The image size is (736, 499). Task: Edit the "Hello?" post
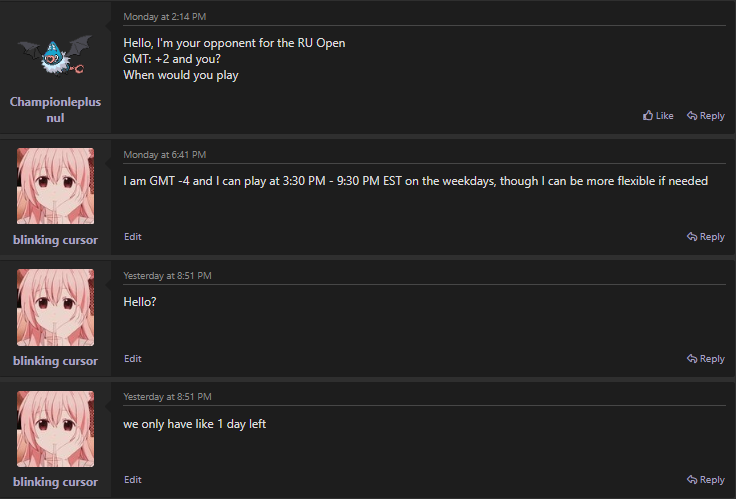coord(132,358)
